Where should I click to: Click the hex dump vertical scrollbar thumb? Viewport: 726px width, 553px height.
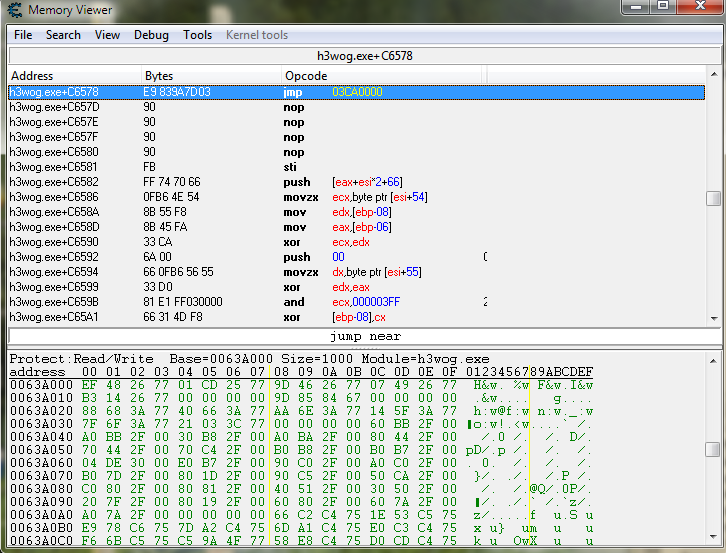713,450
